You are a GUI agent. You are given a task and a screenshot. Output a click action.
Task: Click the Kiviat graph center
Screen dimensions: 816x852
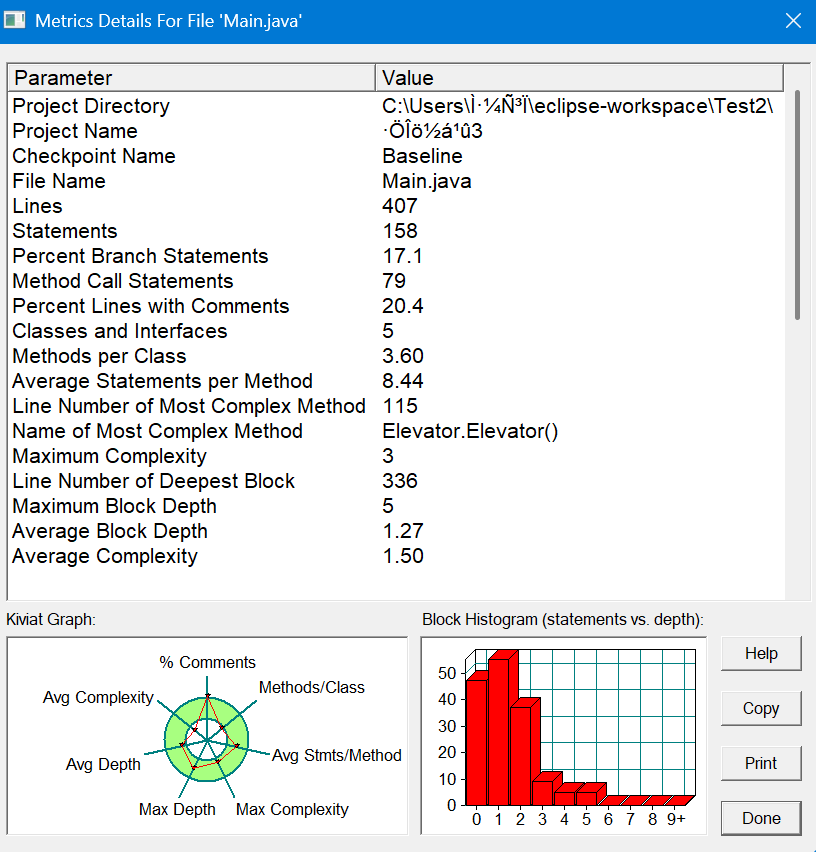click(207, 740)
